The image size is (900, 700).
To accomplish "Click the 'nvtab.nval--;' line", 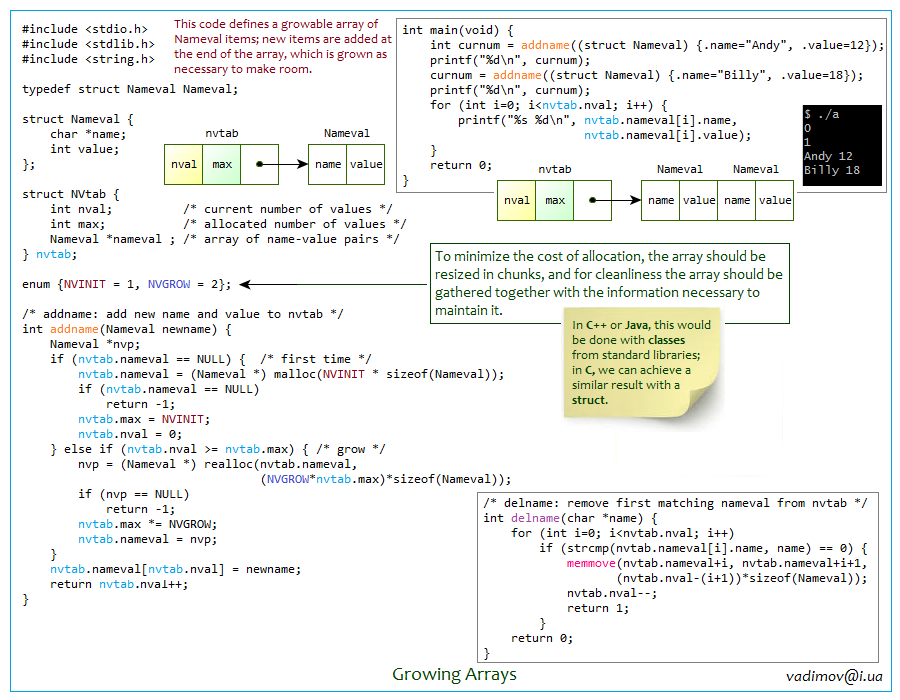I will [x=612, y=593].
